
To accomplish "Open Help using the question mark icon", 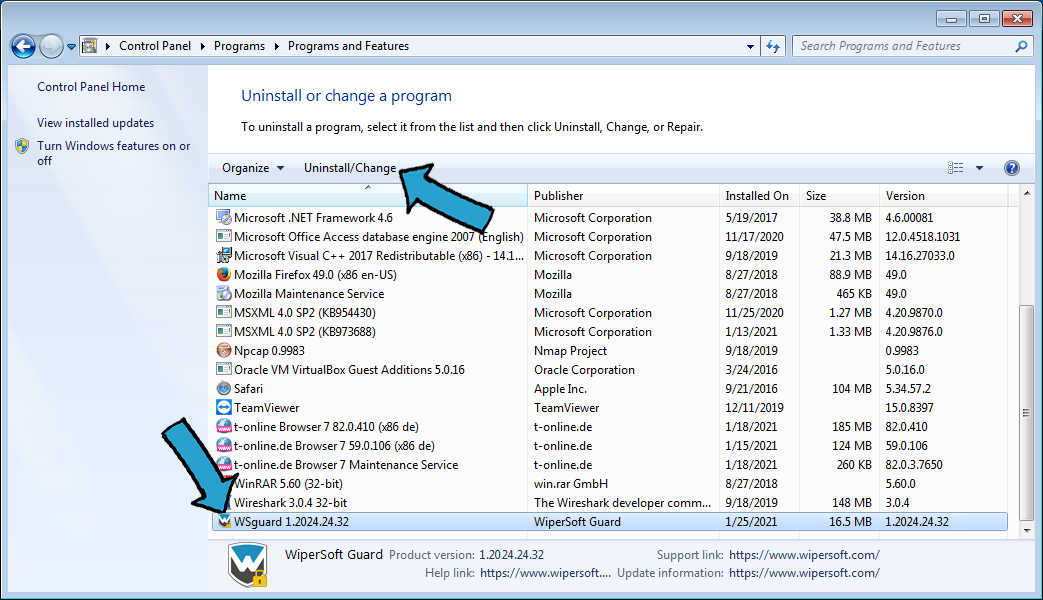I will point(1011,167).
